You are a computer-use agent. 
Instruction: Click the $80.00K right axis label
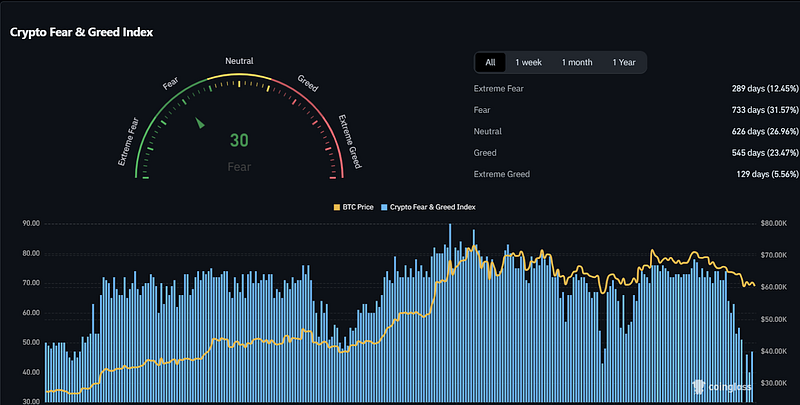click(x=773, y=223)
